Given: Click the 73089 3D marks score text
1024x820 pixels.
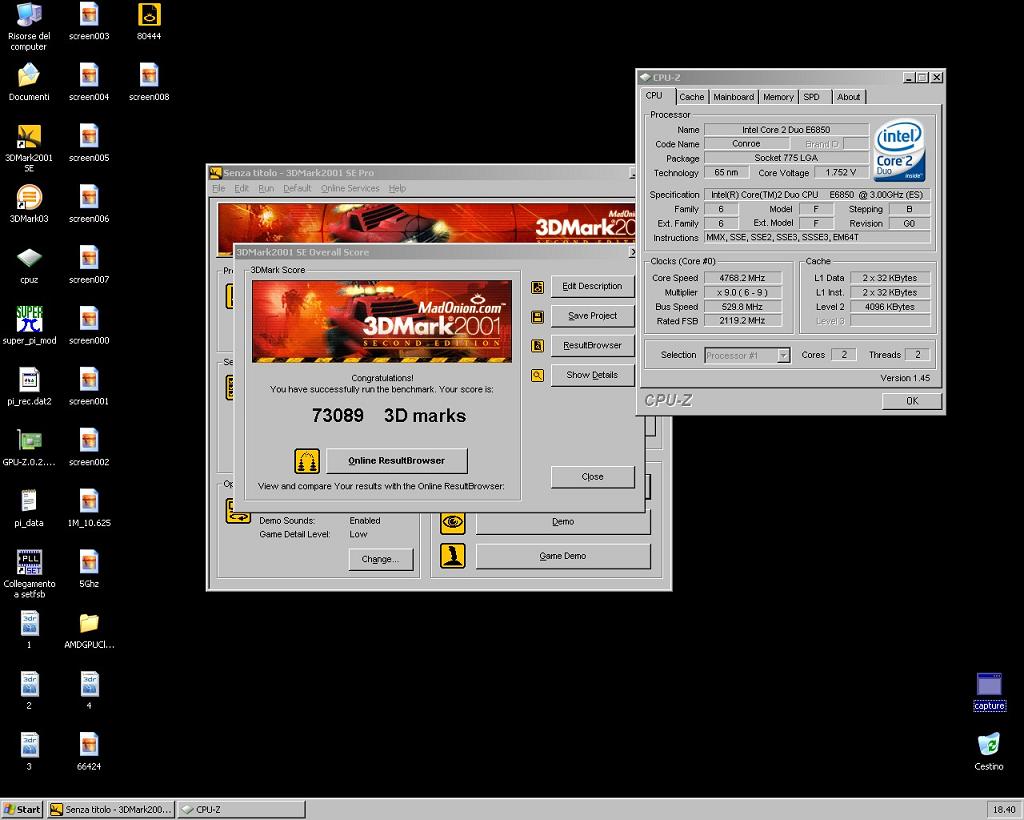Looking at the screenshot, I should pos(389,416).
